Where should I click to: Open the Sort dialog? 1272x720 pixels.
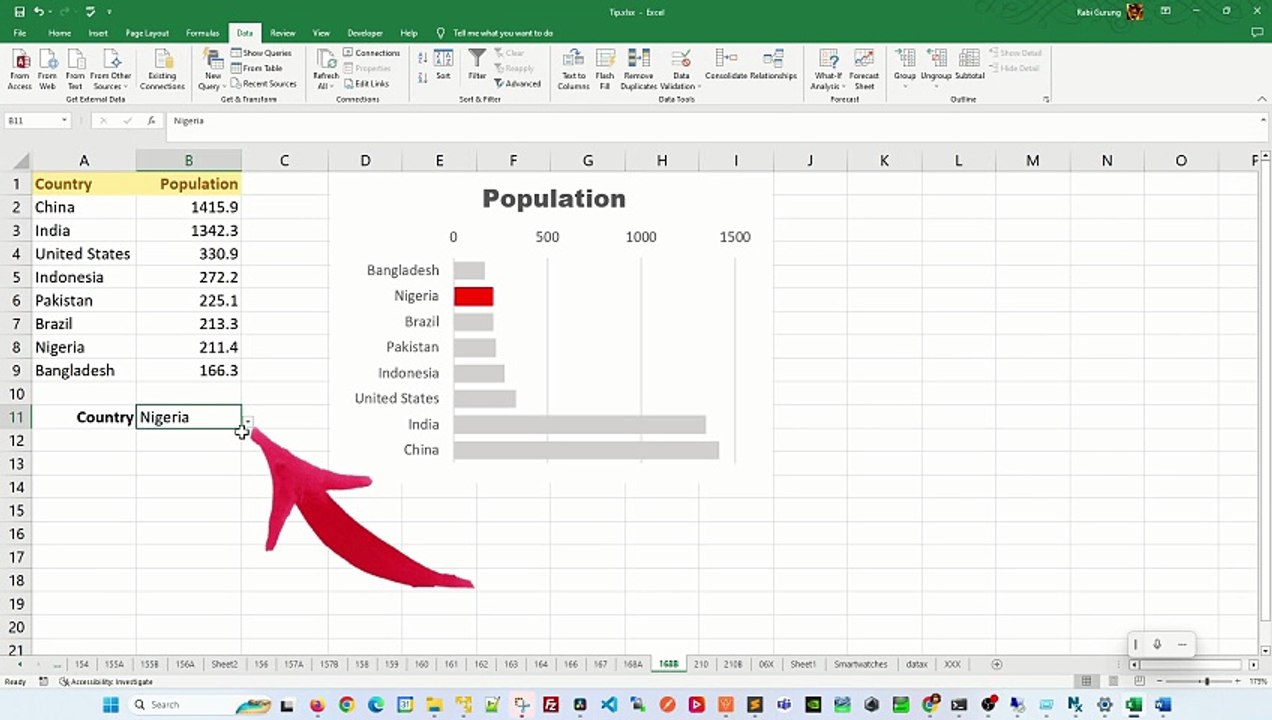coord(443,66)
